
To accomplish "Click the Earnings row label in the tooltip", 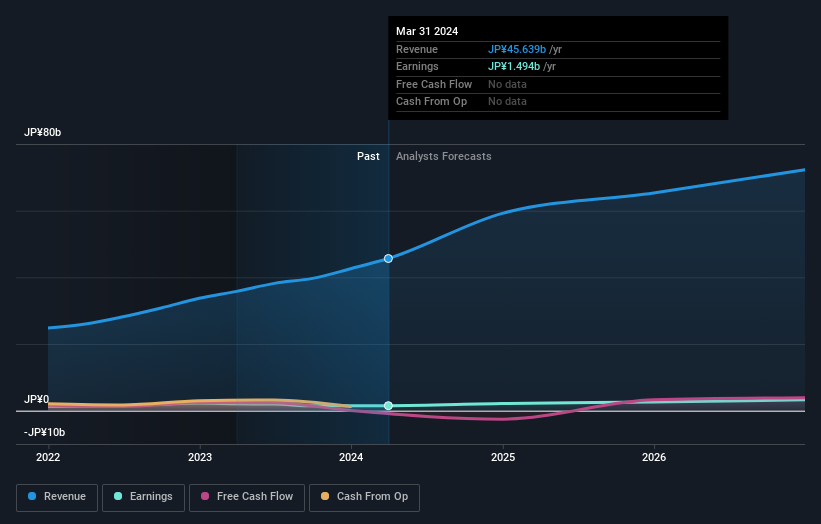I will [417, 66].
